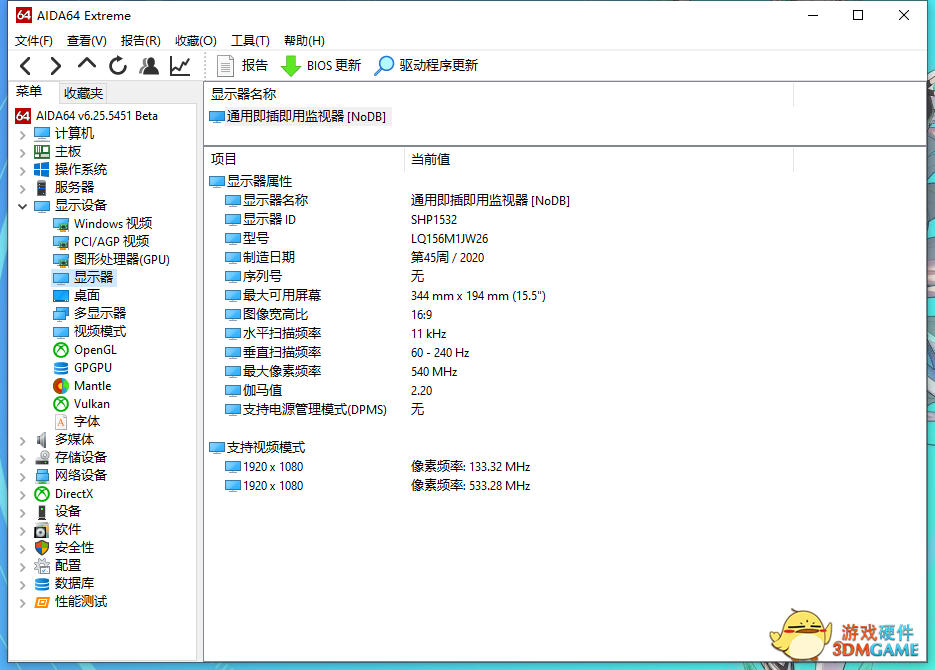
Task: Click the 数据库 database icon
Action: coord(42,584)
